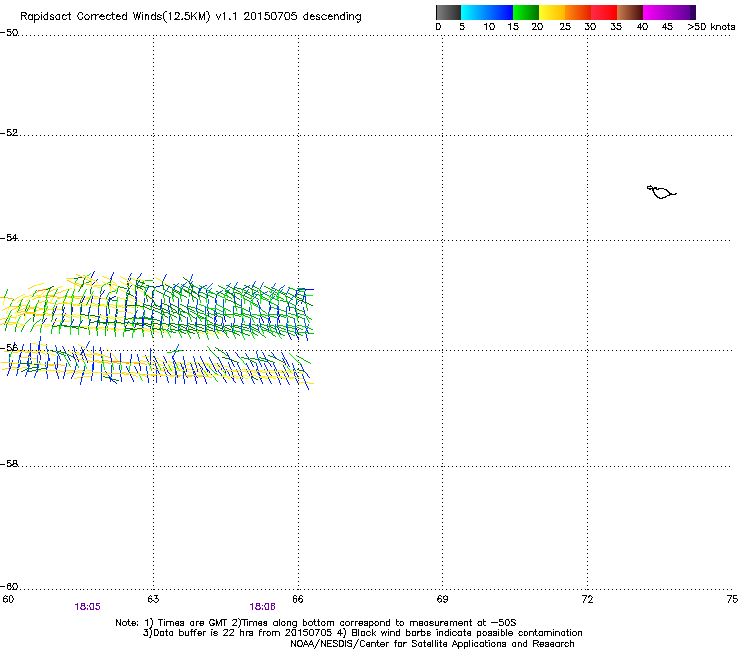Click the gray 0-5 knots color swatch

[x=448, y=12]
